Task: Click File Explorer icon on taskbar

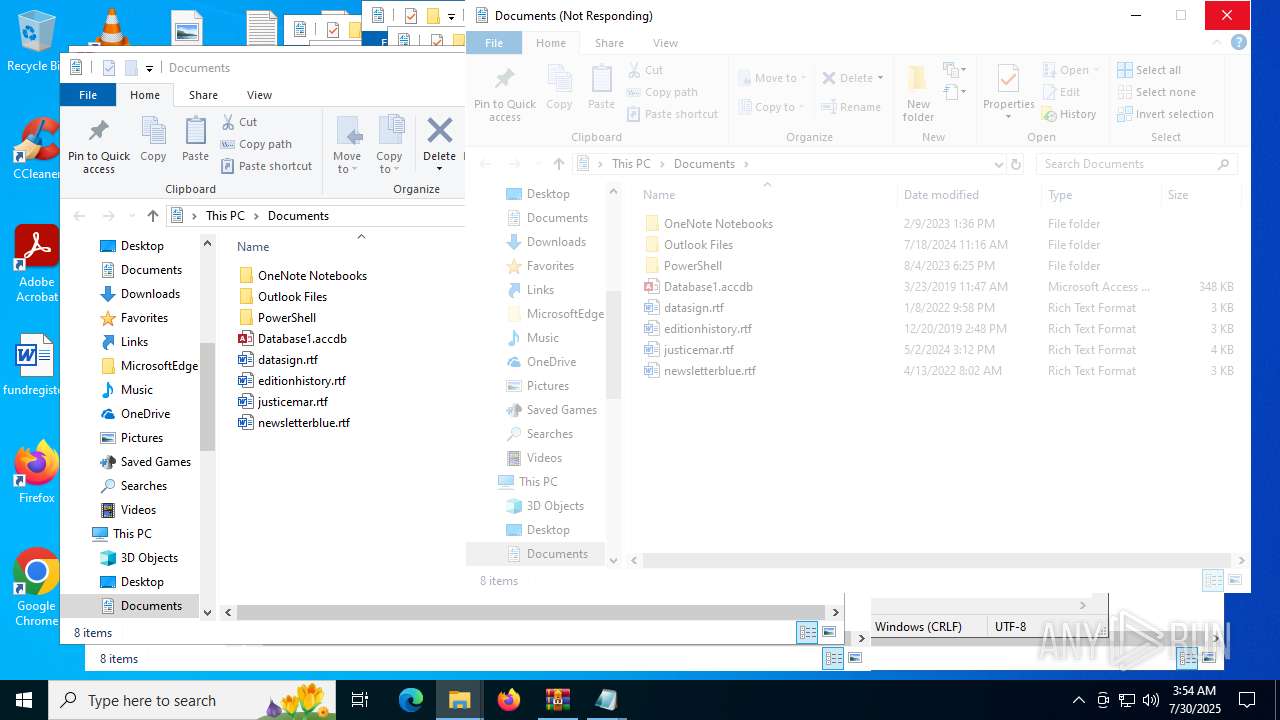Action: point(459,700)
